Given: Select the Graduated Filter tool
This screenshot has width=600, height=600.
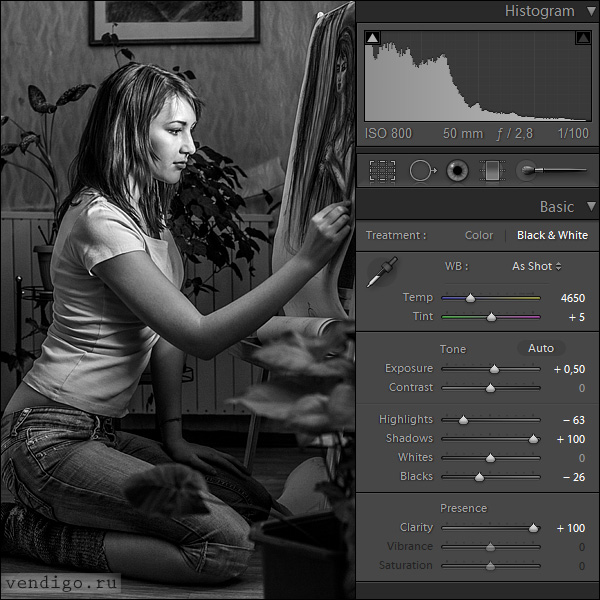Looking at the screenshot, I should [492, 171].
